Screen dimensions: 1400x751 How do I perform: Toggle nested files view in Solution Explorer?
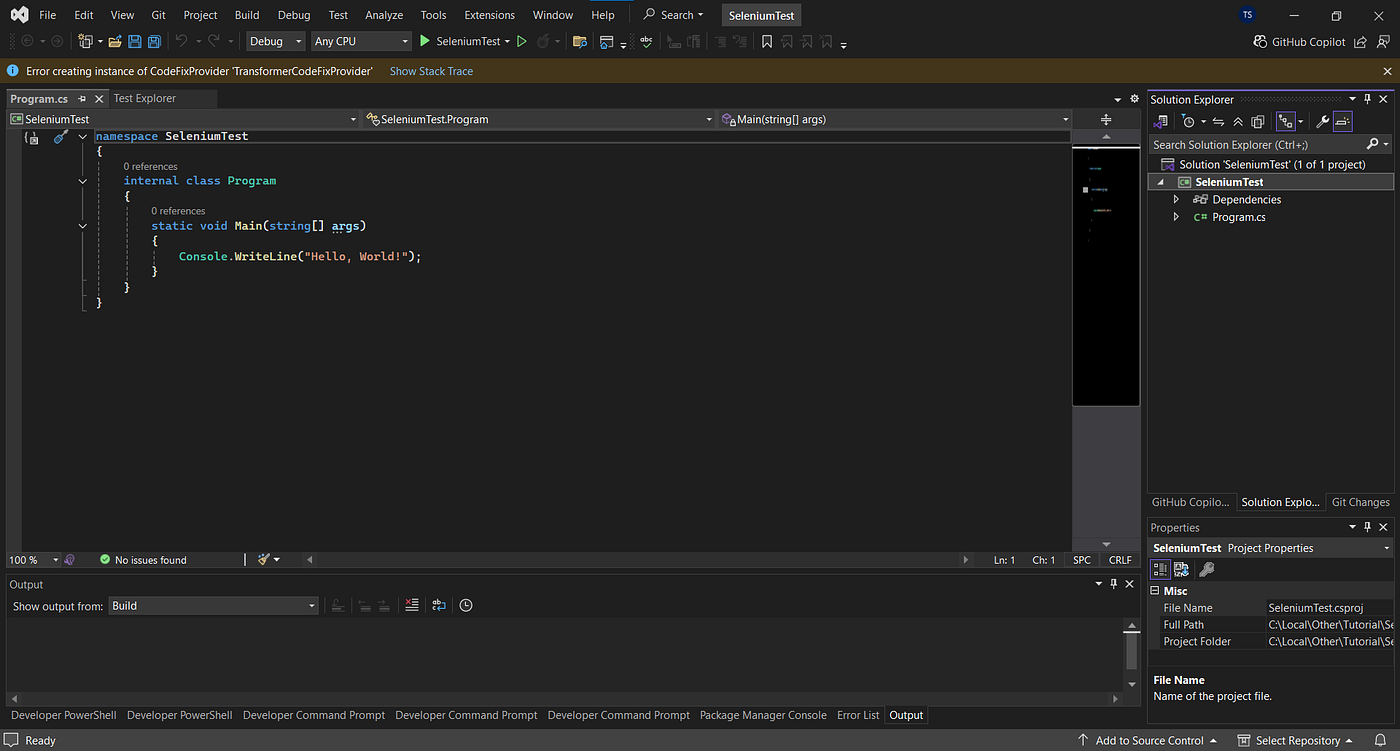(1286, 121)
